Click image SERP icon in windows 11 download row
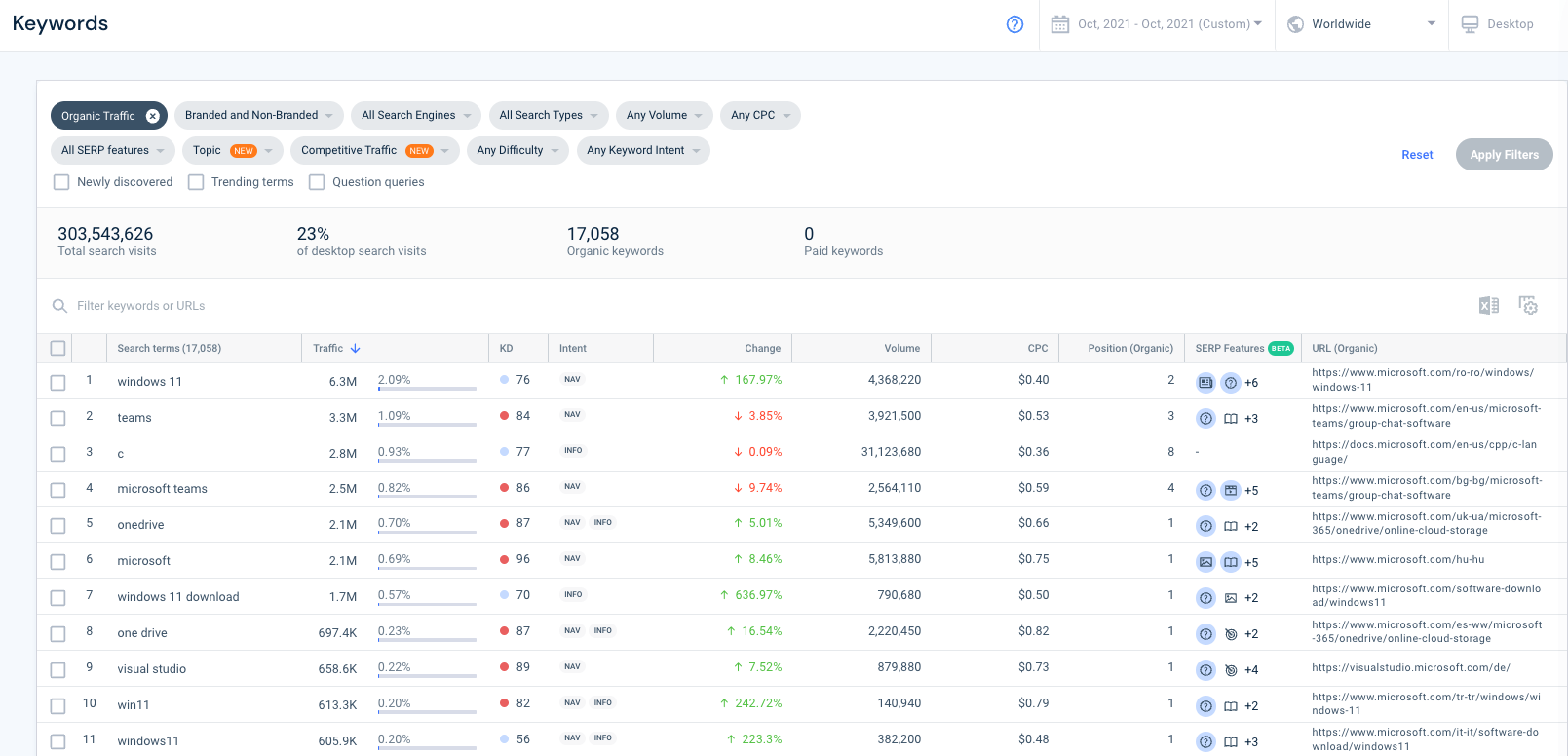The image size is (1568, 756). click(x=1231, y=598)
